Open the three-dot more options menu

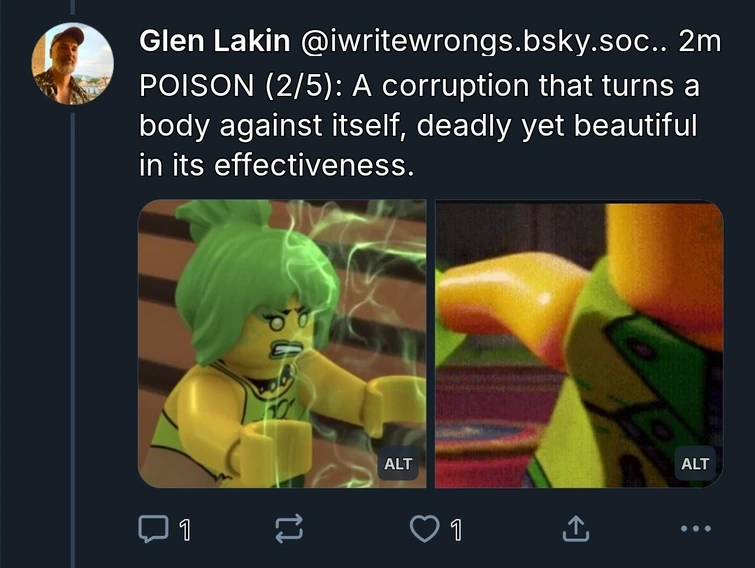(x=696, y=529)
